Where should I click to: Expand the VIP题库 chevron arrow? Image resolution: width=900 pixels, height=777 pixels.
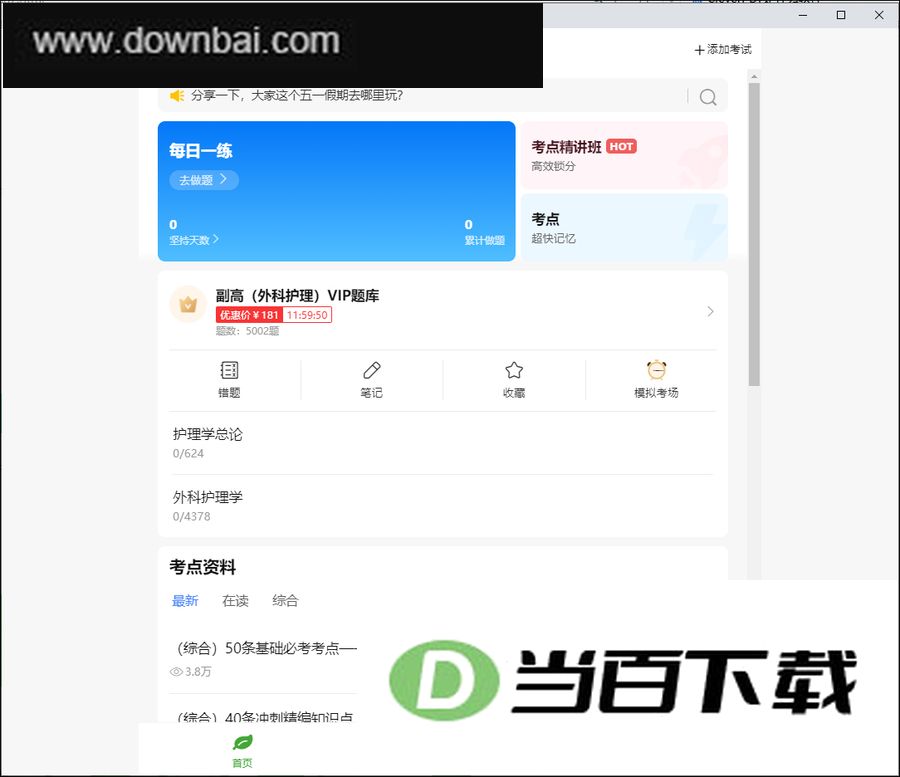710,312
